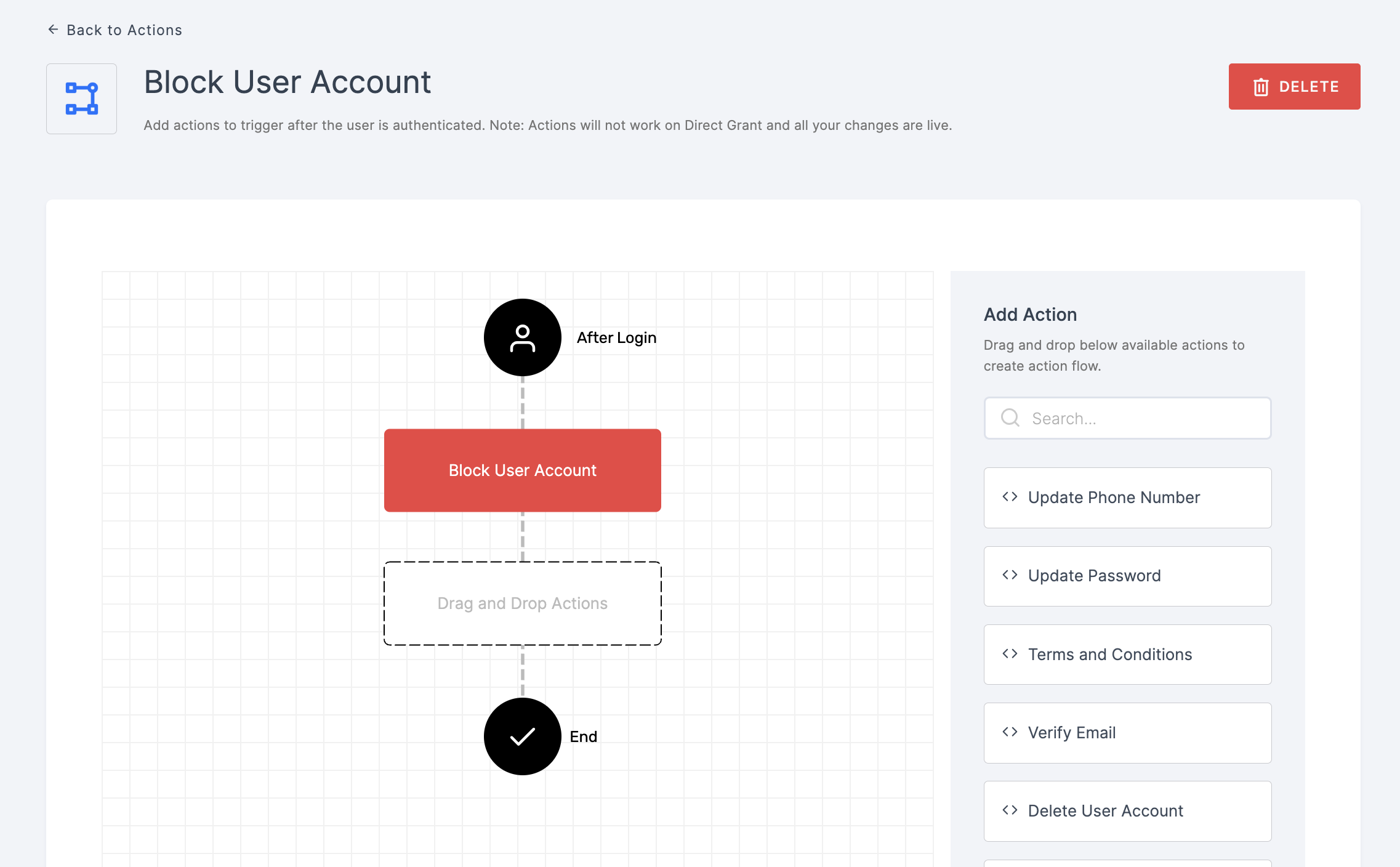The image size is (1400, 867).
Task: Toggle Block User Account node selection
Action: click(522, 470)
